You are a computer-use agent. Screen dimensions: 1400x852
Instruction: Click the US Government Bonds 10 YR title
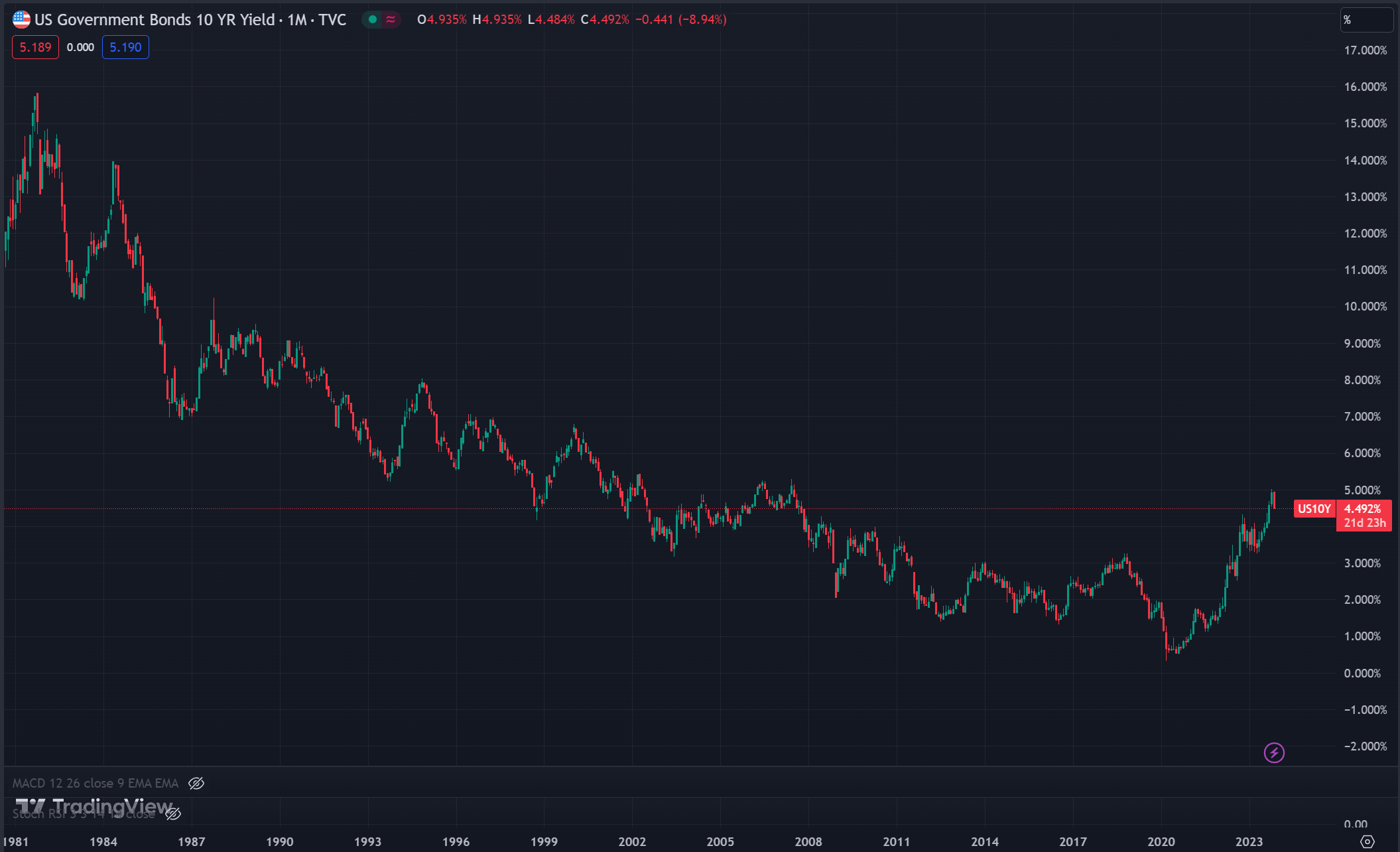point(154,19)
